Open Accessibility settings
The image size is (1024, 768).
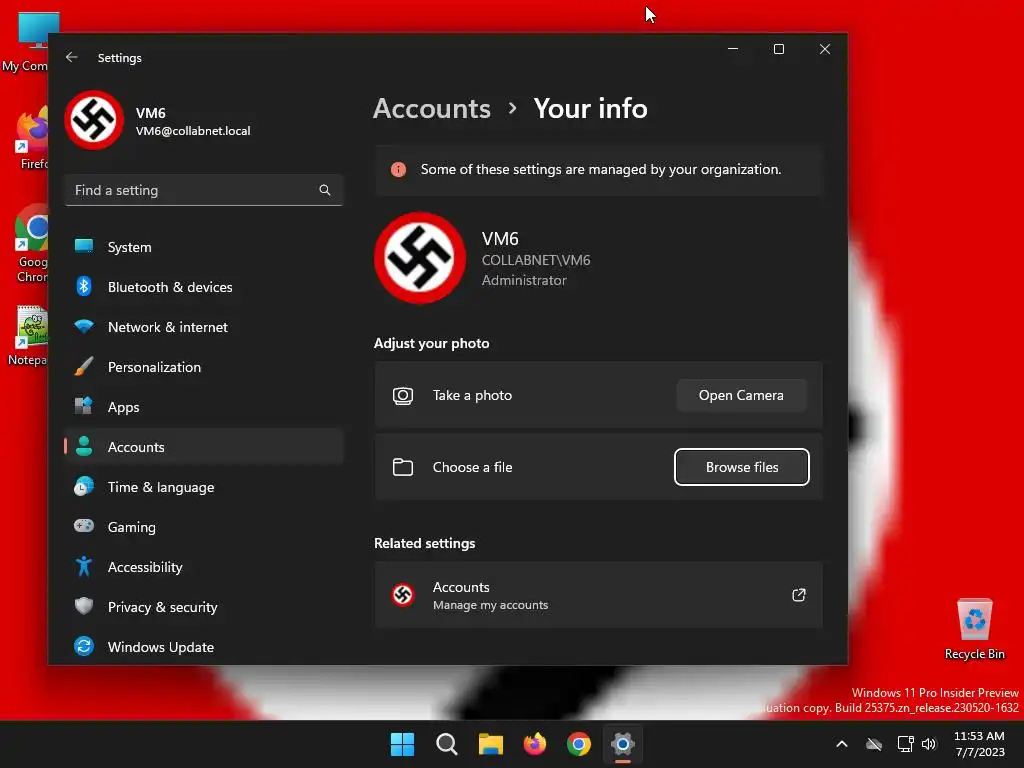[204, 567]
